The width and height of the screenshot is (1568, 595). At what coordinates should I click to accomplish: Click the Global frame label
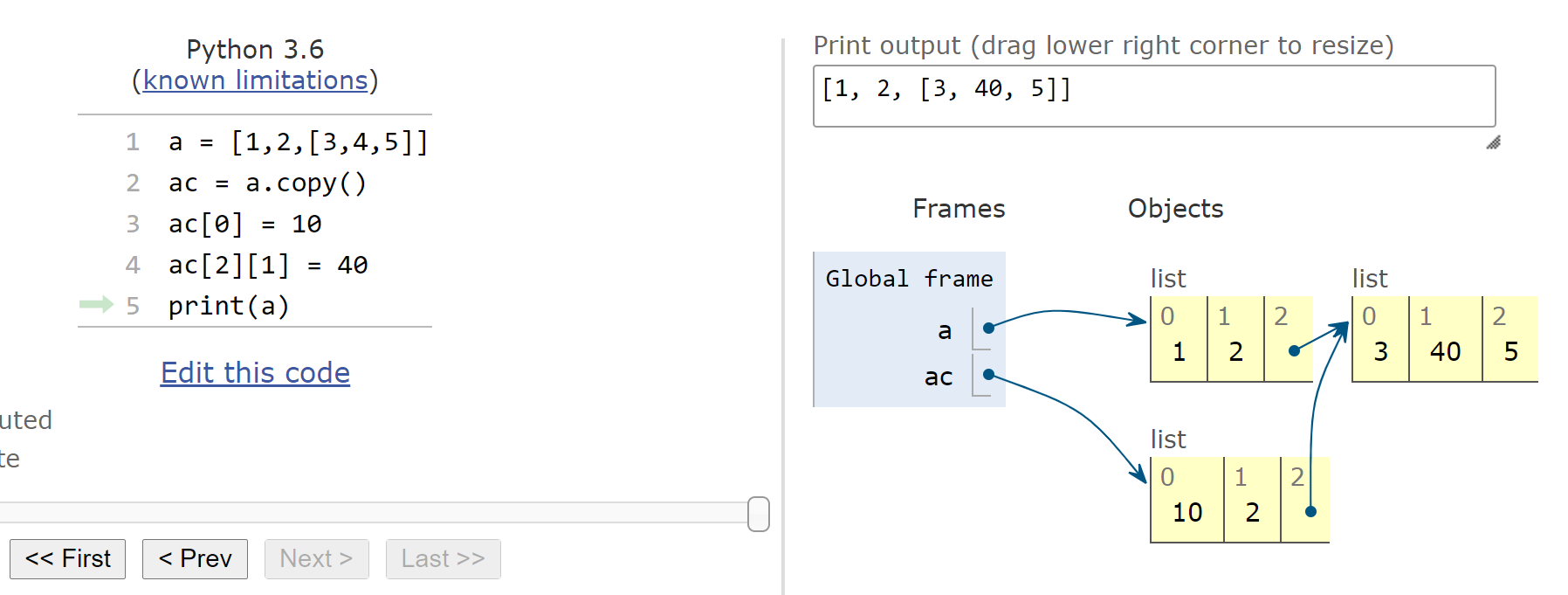tap(909, 279)
